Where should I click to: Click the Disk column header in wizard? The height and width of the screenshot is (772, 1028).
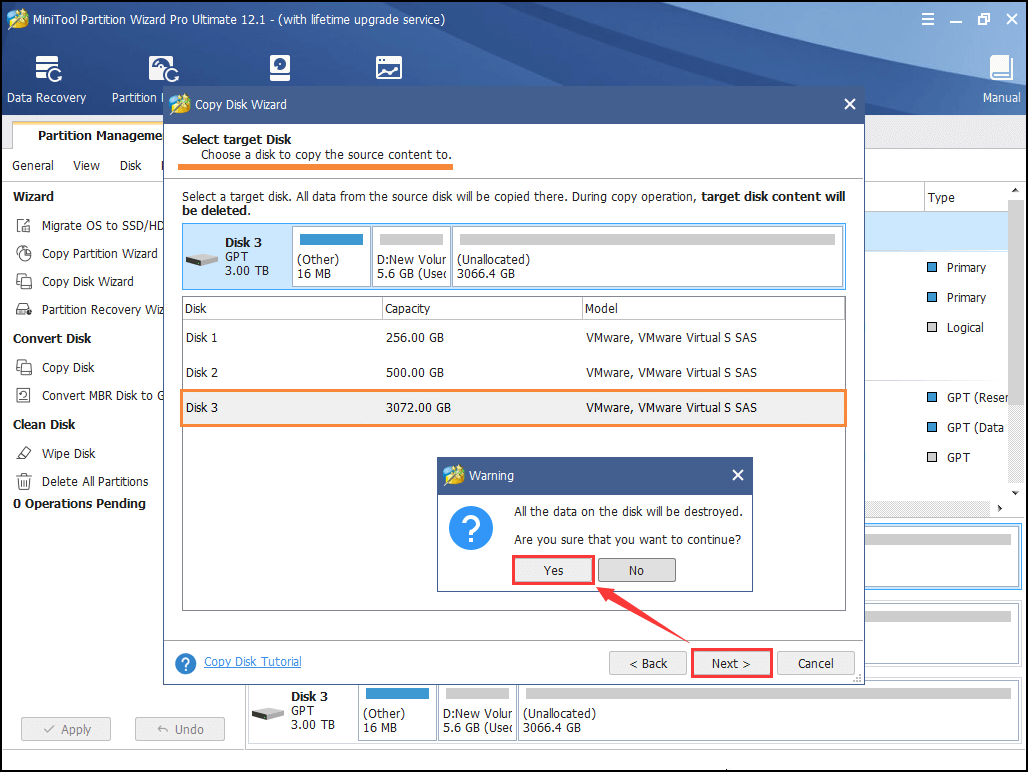tap(283, 308)
